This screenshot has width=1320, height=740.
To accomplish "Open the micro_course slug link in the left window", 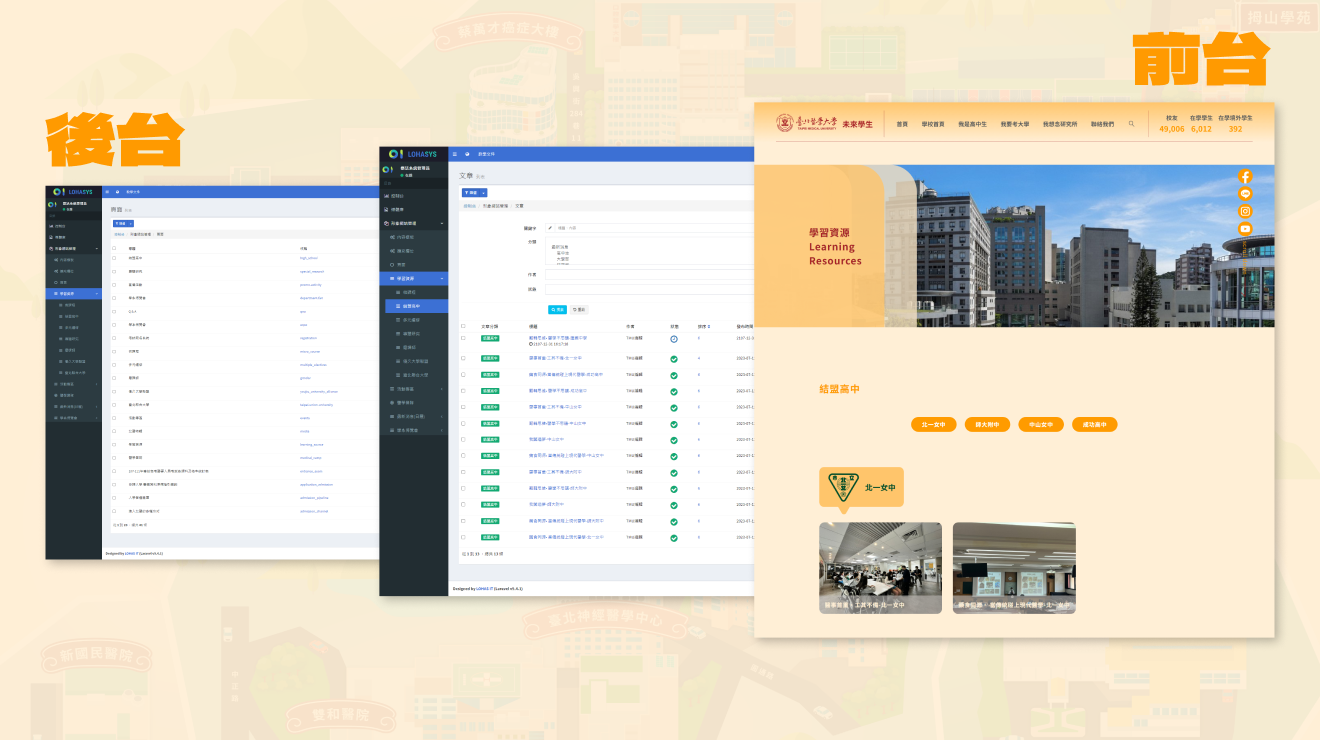I will click(x=311, y=351).
